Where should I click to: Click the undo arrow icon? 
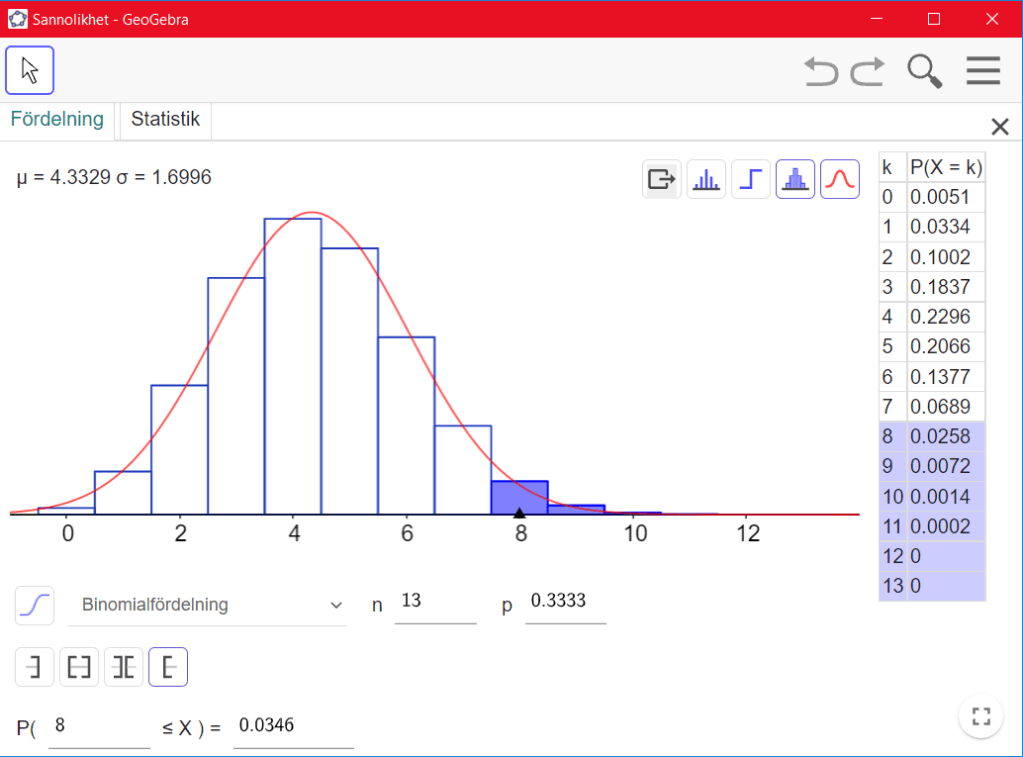821,71
